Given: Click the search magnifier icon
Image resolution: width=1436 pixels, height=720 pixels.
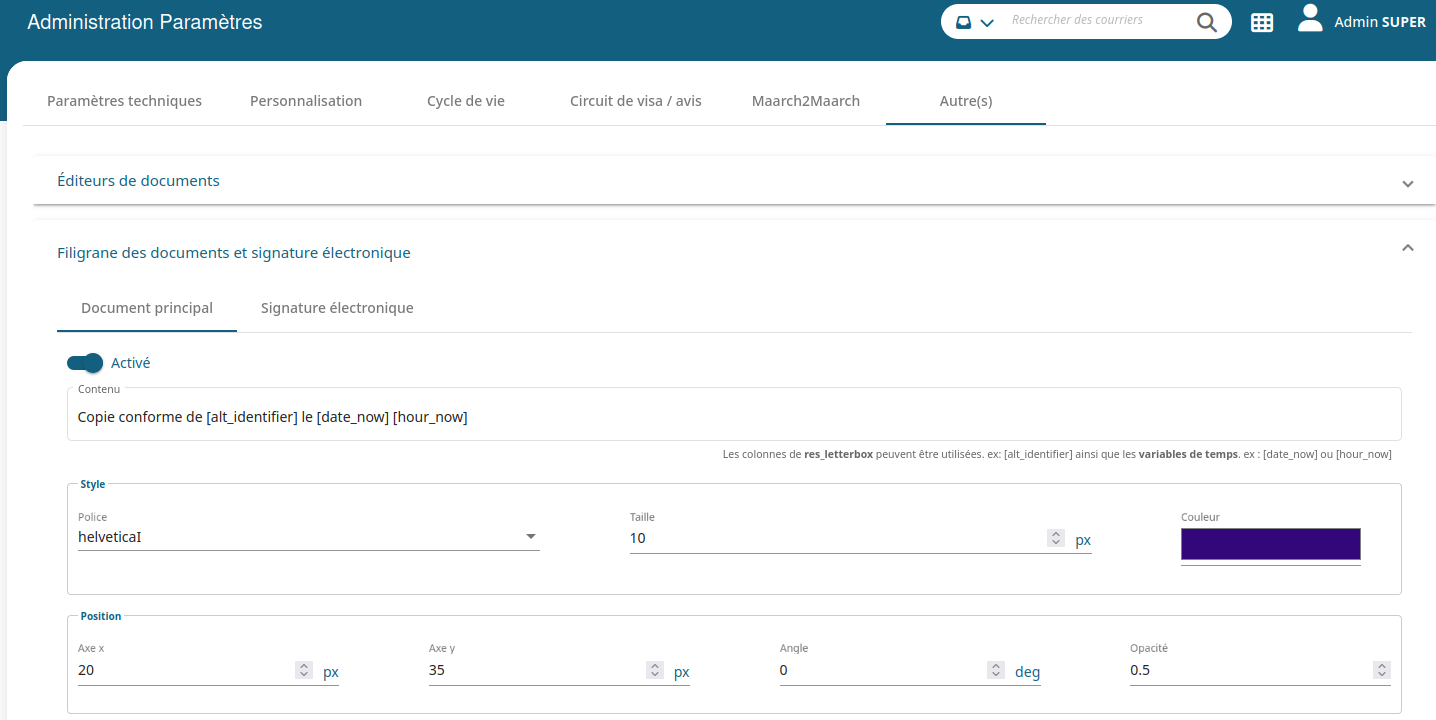Looking at the screenshot, I should click(x=1207, y=22).
